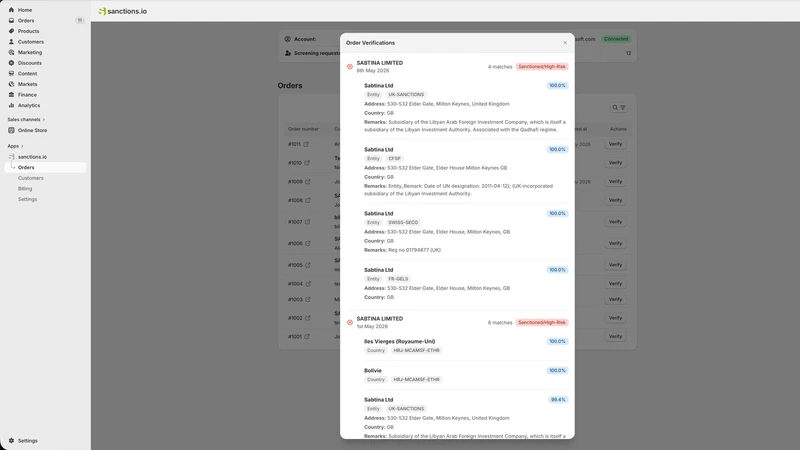Click Verify for order #1009
The height and width of the screenshot is (450, 800).
pos(615,182)
